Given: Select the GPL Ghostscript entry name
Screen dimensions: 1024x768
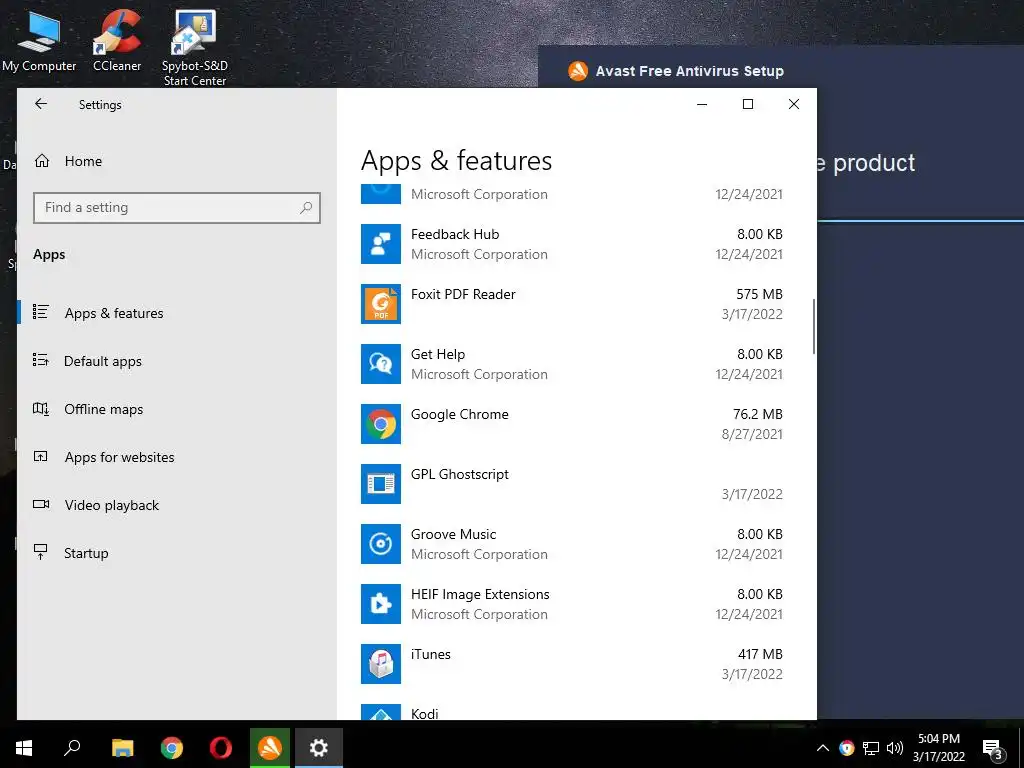Looking at the screenshot, I should click(460, 475).
